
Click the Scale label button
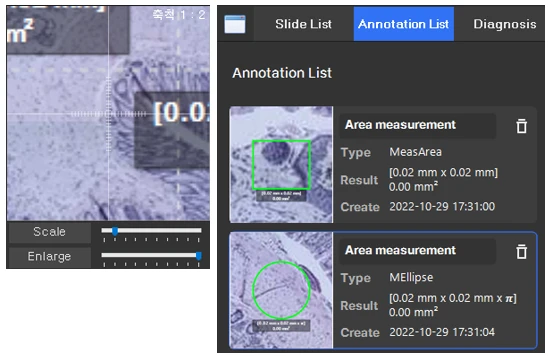point(49,232)
